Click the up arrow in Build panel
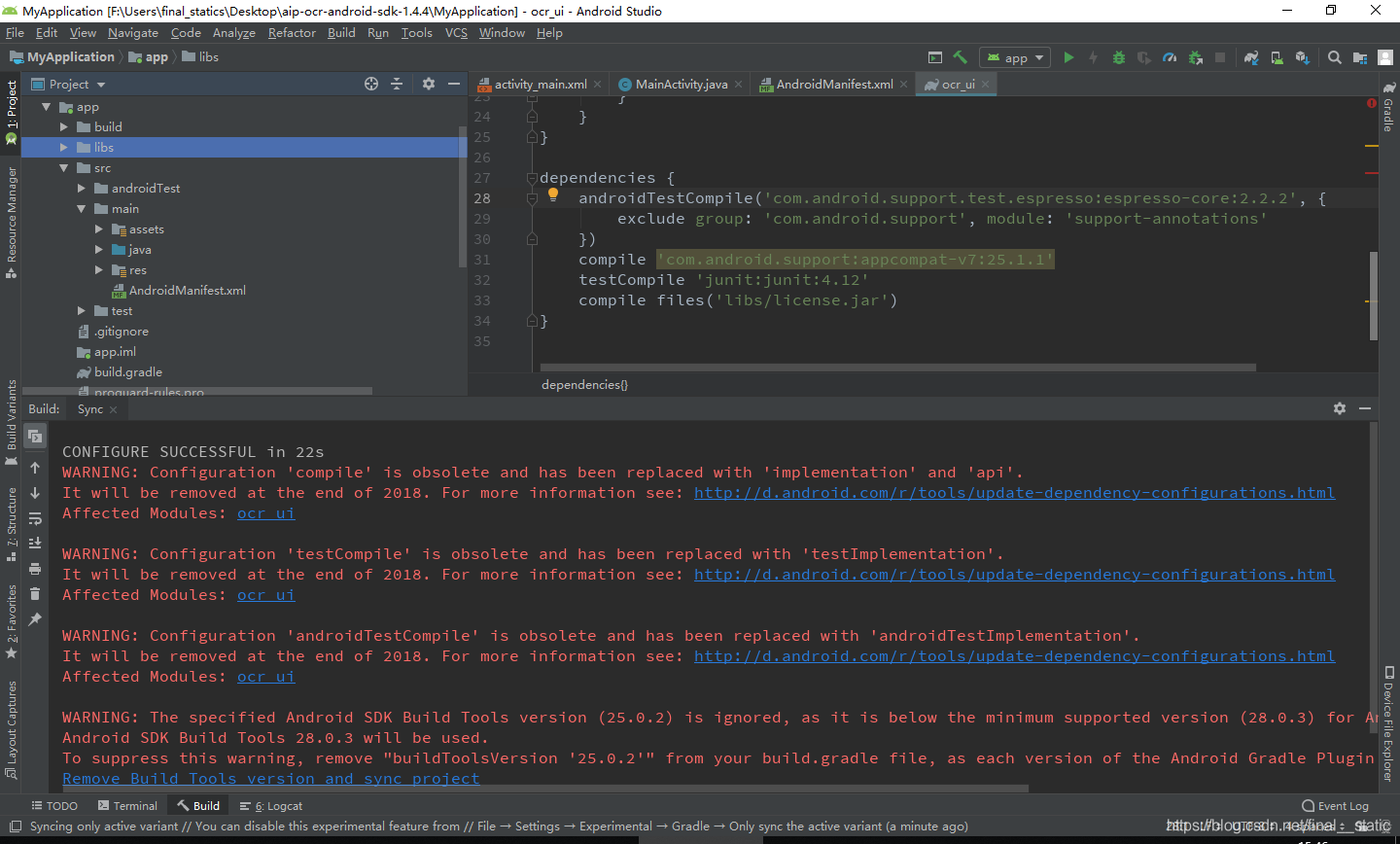Screen dimensions: 1400x844 click(x=35, y=468)
